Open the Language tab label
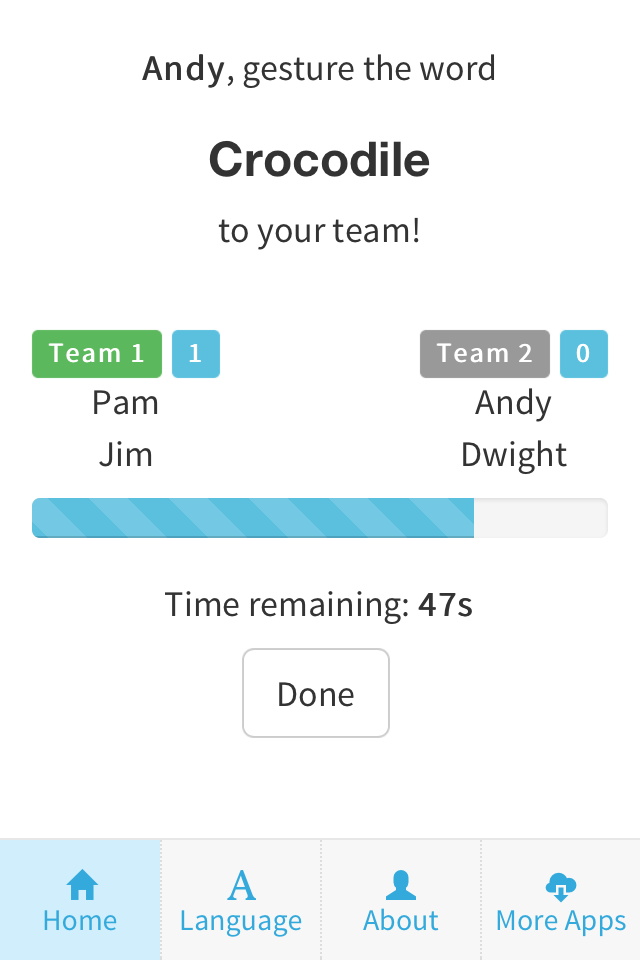The height and width of the screenshot is (960, 640). point(241,921)
